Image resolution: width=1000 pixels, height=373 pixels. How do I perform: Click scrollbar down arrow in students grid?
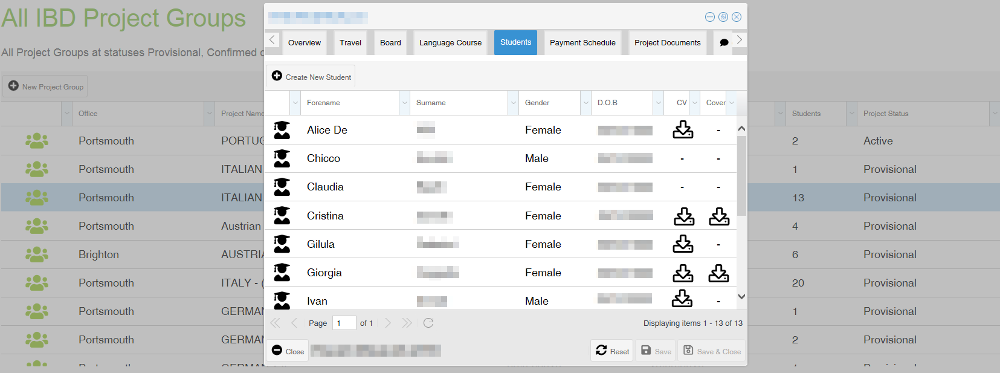[741, 296]
